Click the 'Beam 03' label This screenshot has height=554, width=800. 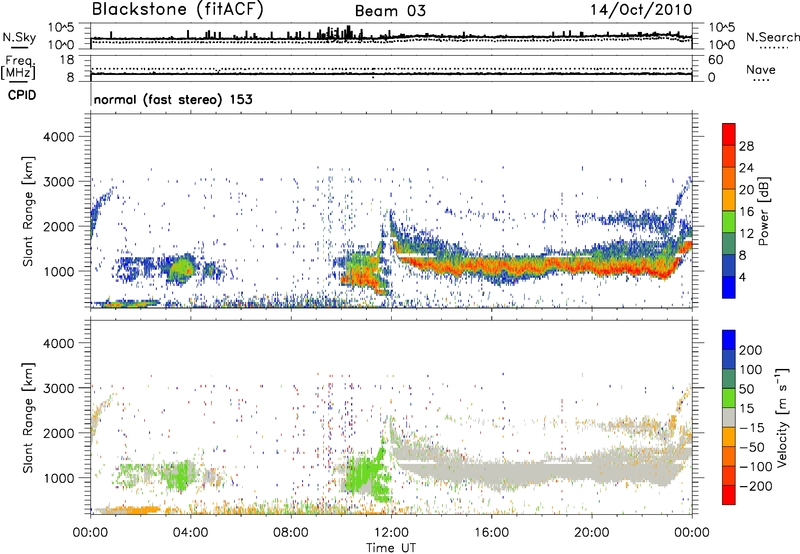point(390,11)
